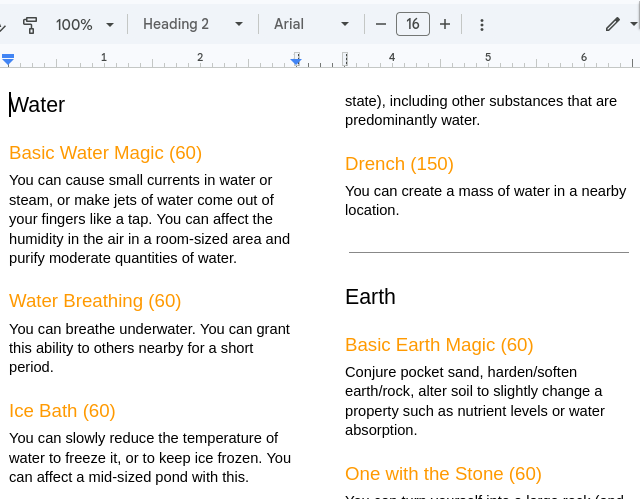Click paragraph starting 'You can cause small currents'
Screen dimensions: 640x499
149,219
